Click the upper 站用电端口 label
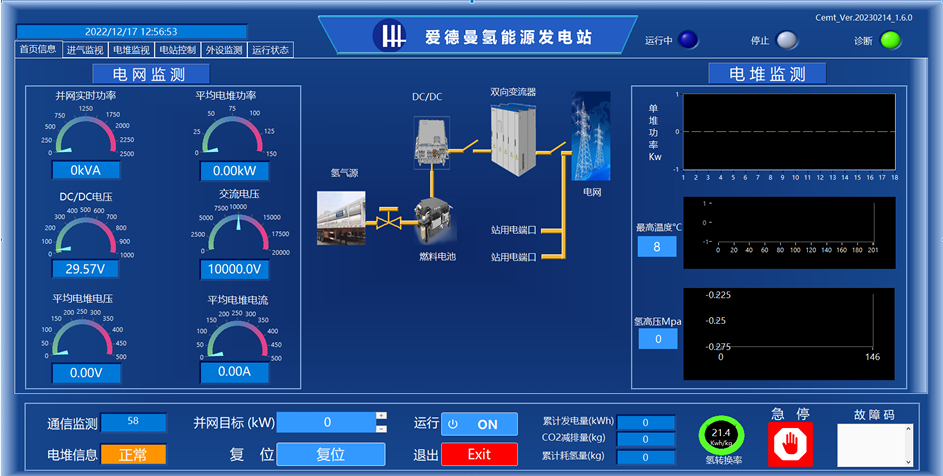 [x=514, y=230]
